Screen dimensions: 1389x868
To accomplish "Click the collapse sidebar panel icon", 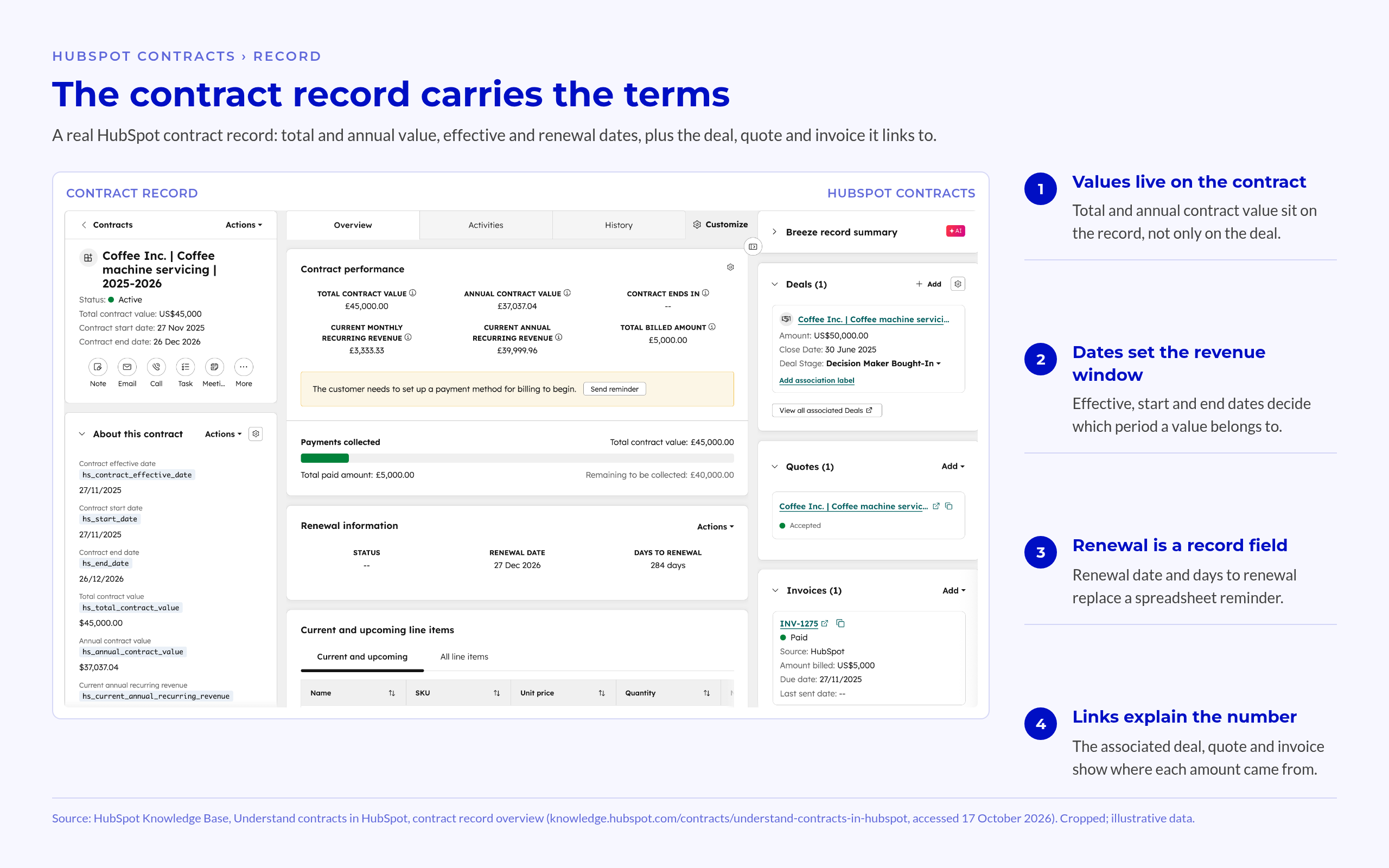I will click(x=753, y=247).
